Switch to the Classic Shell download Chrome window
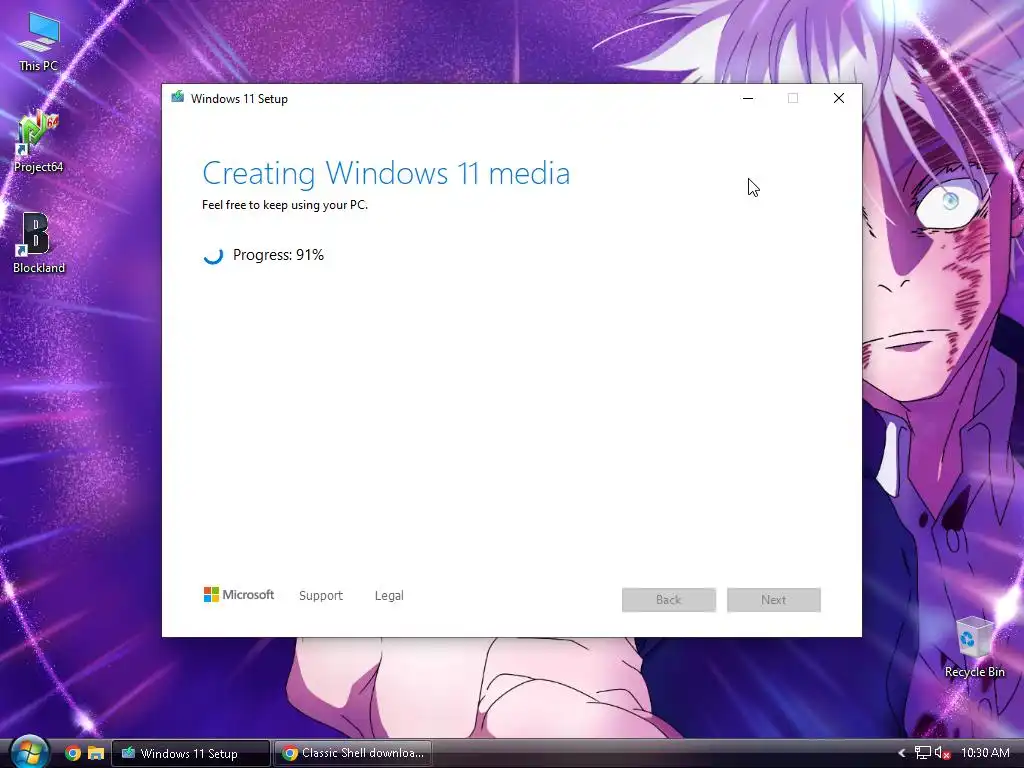Image resolution: width=1024 pixels, height=768 pixels. pyautogui.click(x=353, y=753)
